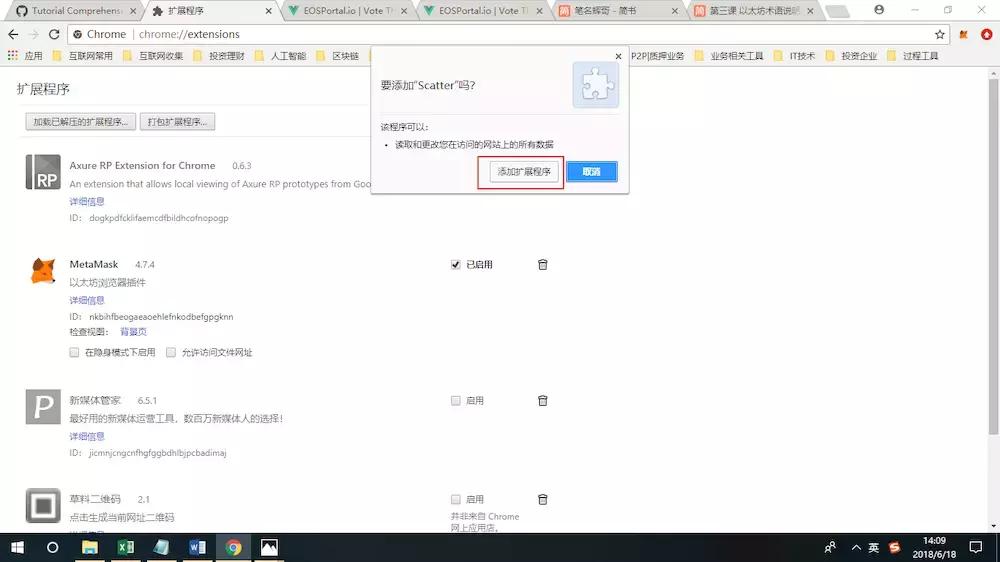This screenshot has width=1000, height=562.
Task: Open IT技术 bookmark folder
Action: 795,56
